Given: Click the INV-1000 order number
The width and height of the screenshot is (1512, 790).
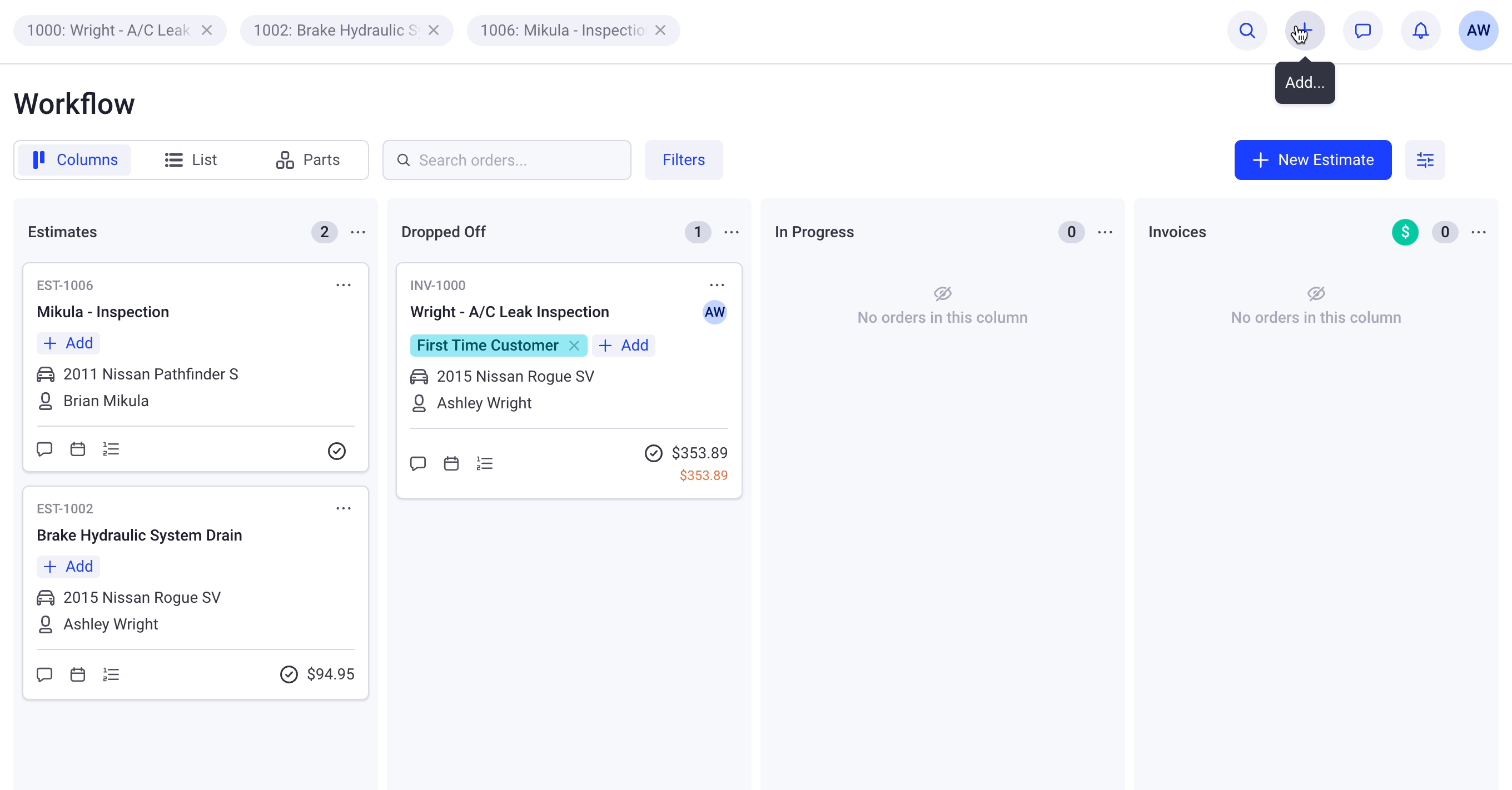Looking at the screenshot, I should [x=438, y=286].
